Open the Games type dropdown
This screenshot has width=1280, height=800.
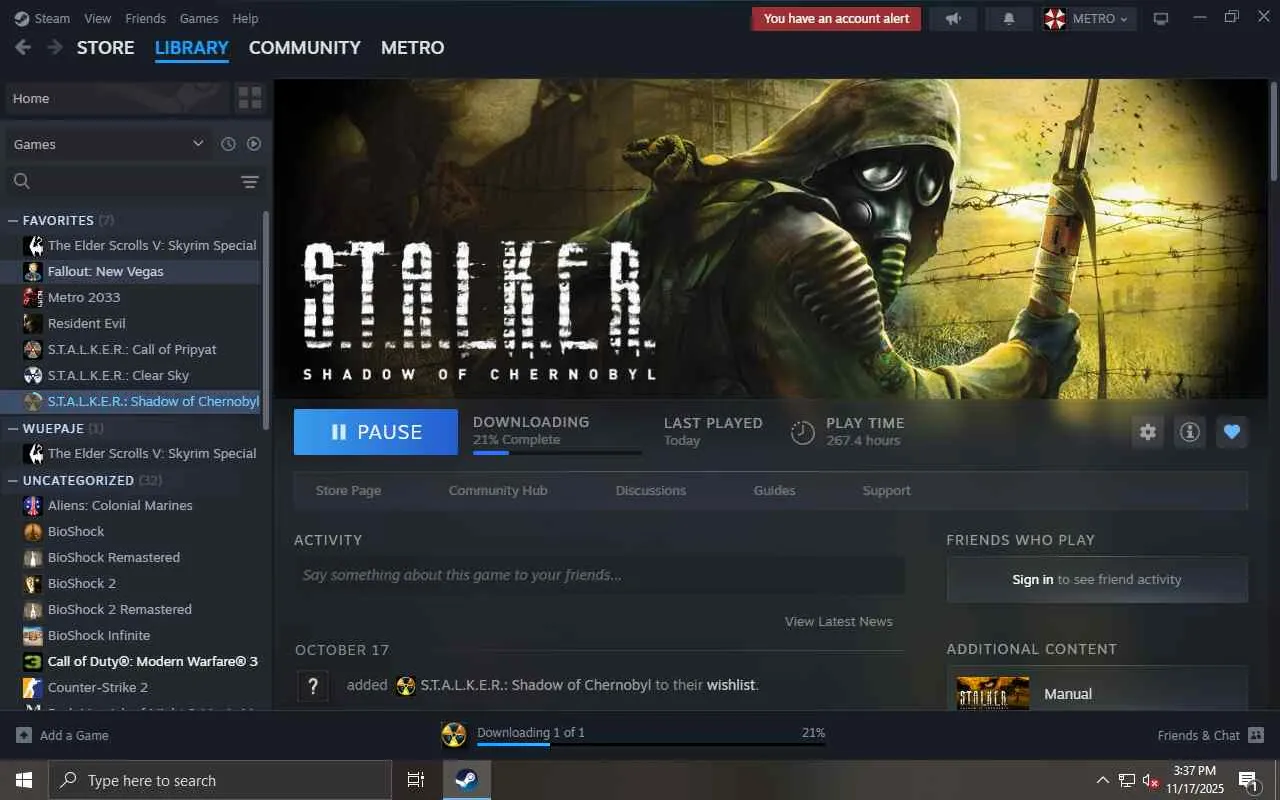coord(109,144)
